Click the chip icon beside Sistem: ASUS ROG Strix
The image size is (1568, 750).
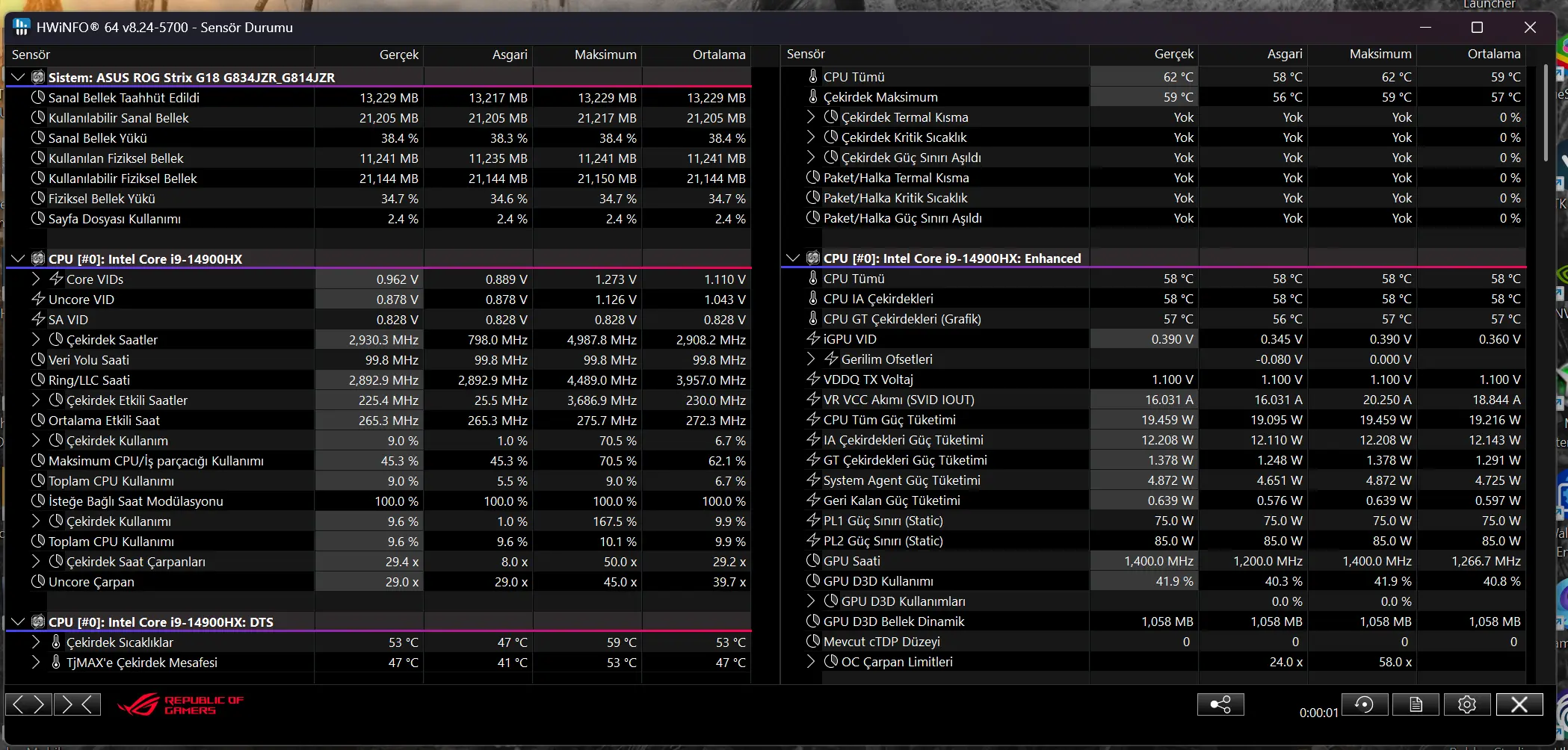38,78
